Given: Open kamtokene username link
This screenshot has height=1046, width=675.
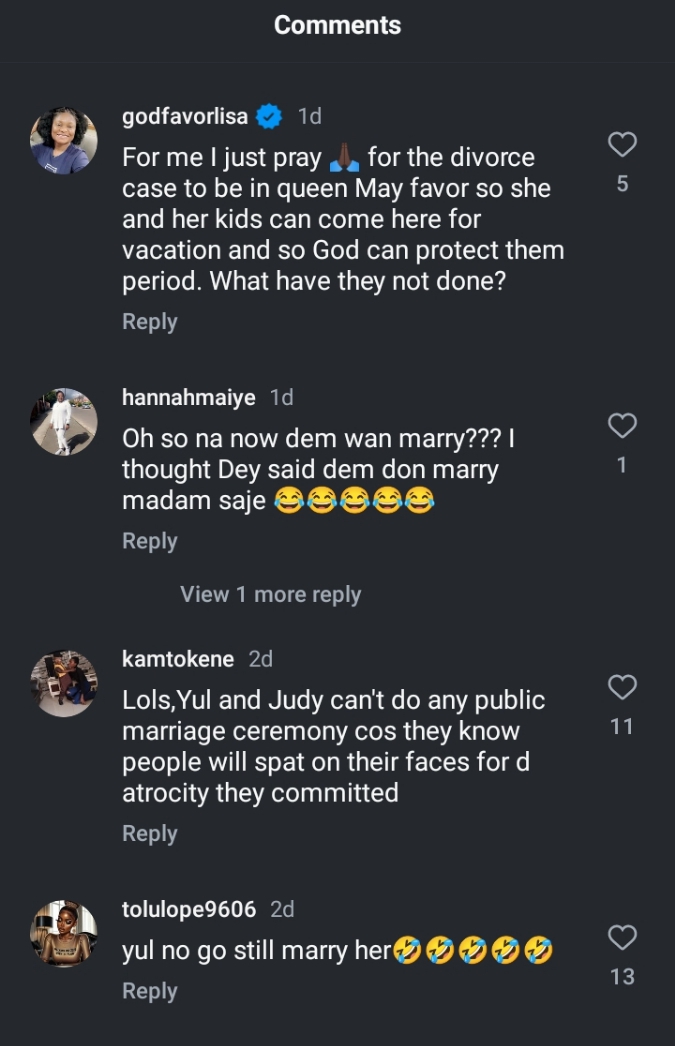Looking at the screenshot, I should 177,659.
